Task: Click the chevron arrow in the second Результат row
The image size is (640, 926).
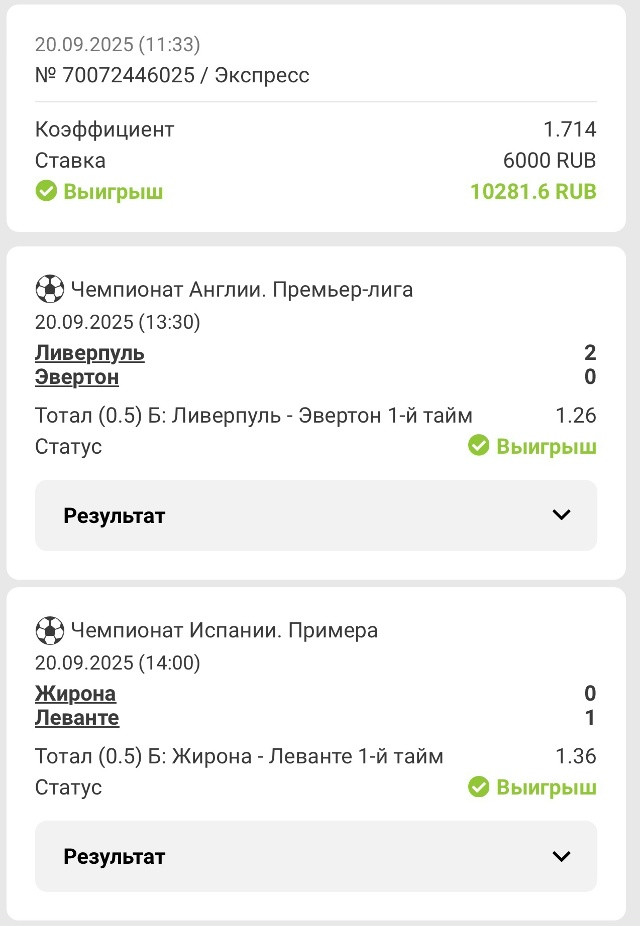Action: coord(561,856)
